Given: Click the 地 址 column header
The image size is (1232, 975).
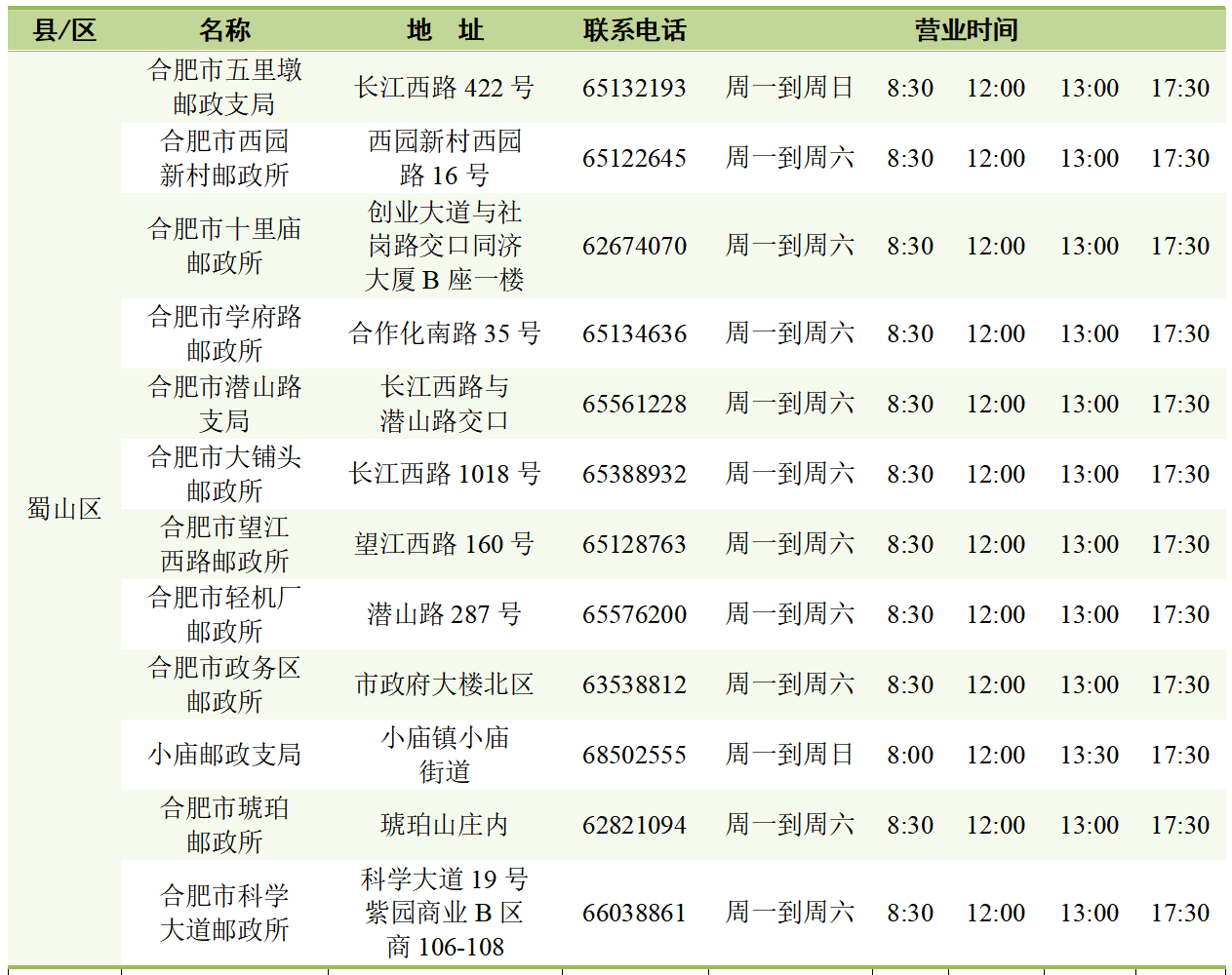Looking at the screenshot, I should [x=445, y=30].
